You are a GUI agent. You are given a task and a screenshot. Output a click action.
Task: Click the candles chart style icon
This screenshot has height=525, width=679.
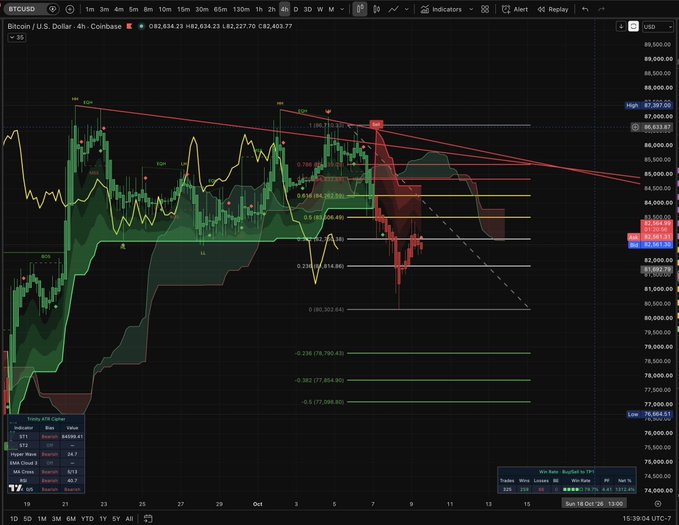point(360,9)
